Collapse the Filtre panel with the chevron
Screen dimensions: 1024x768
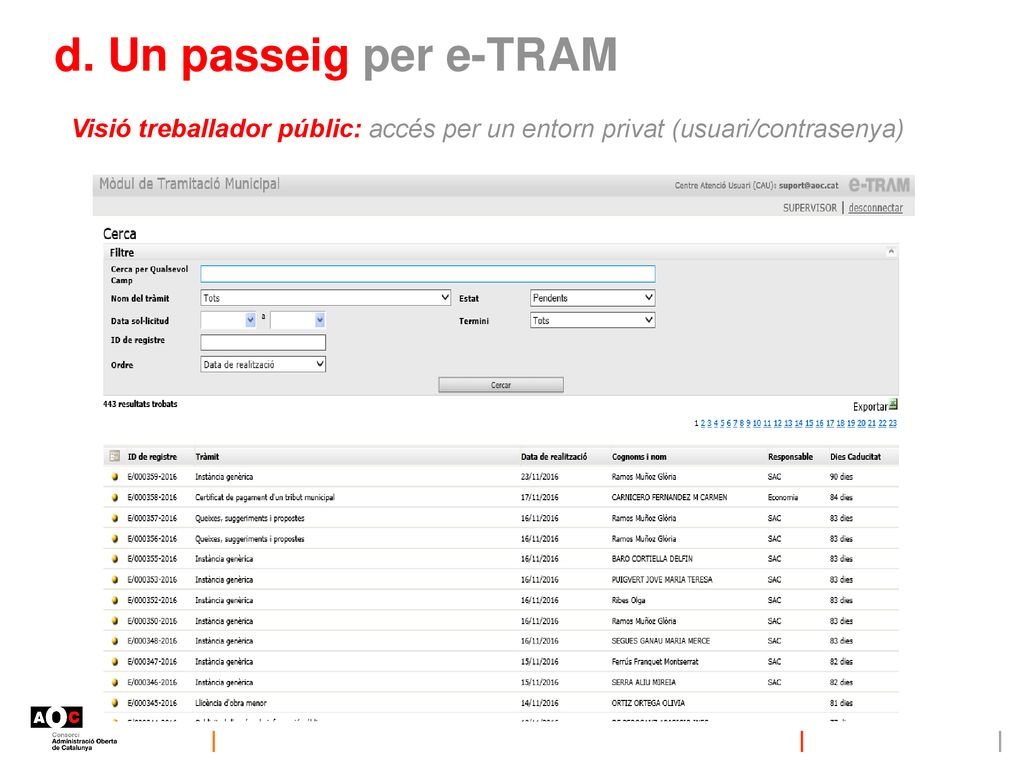pos(891,251)
